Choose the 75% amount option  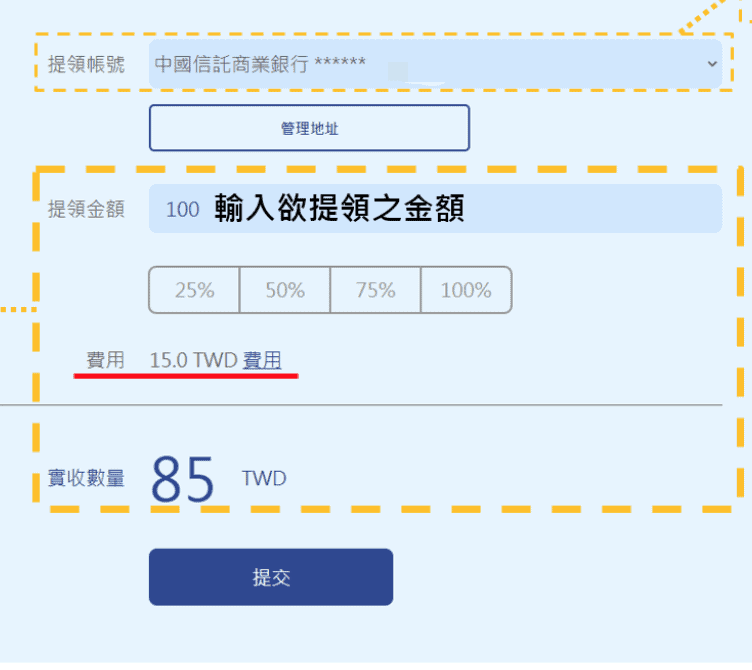(375, 290)
